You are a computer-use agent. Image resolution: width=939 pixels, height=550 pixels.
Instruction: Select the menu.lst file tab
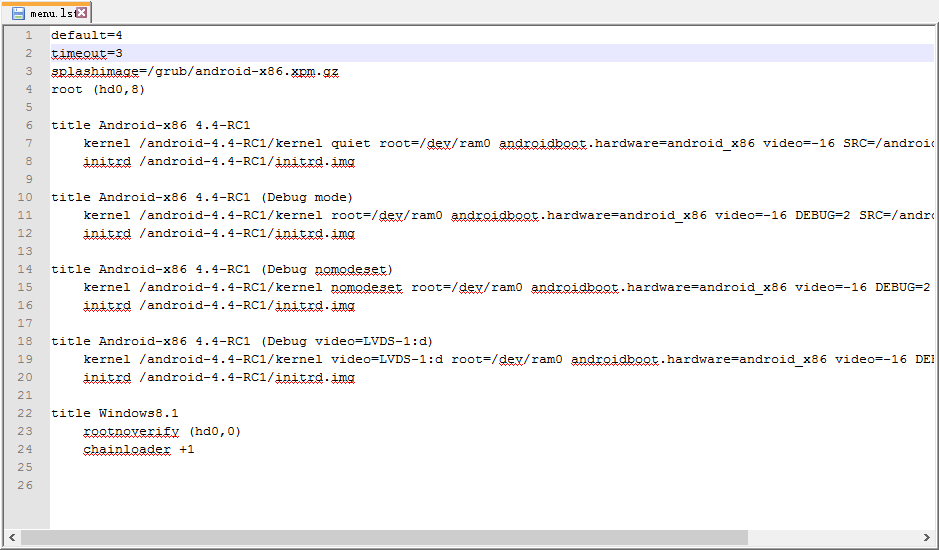(47, 13)
